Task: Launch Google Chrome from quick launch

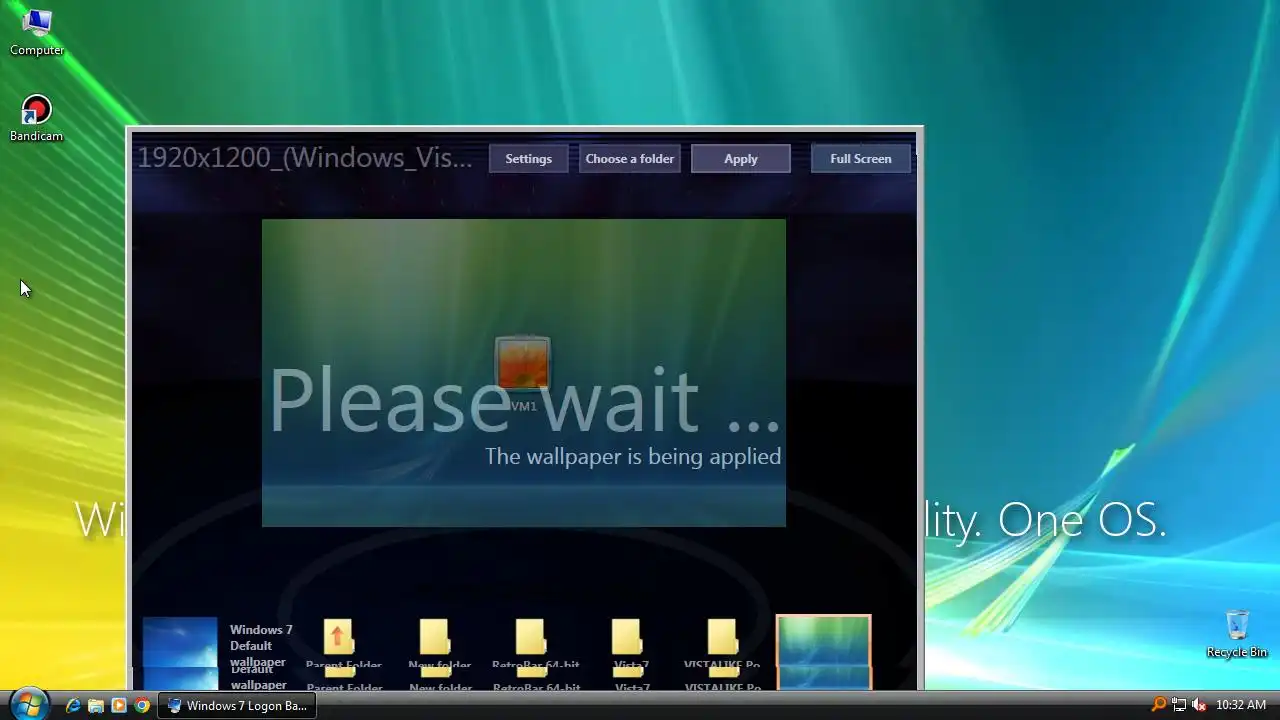Action: [x=142, y=705]
